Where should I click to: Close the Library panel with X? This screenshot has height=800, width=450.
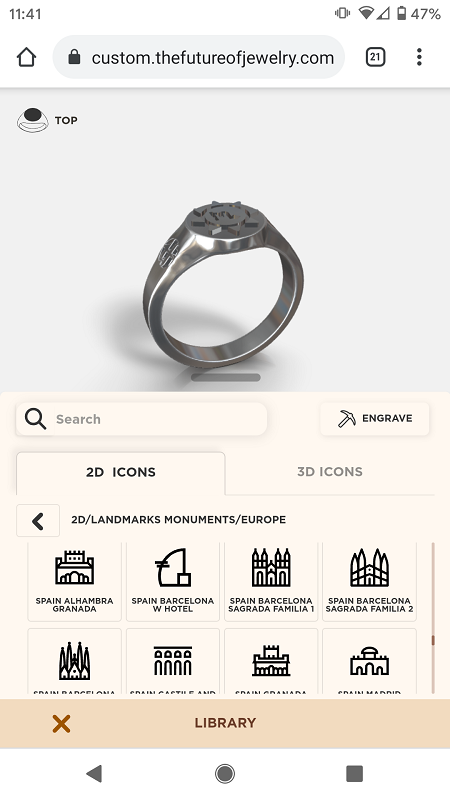point(61,723)
